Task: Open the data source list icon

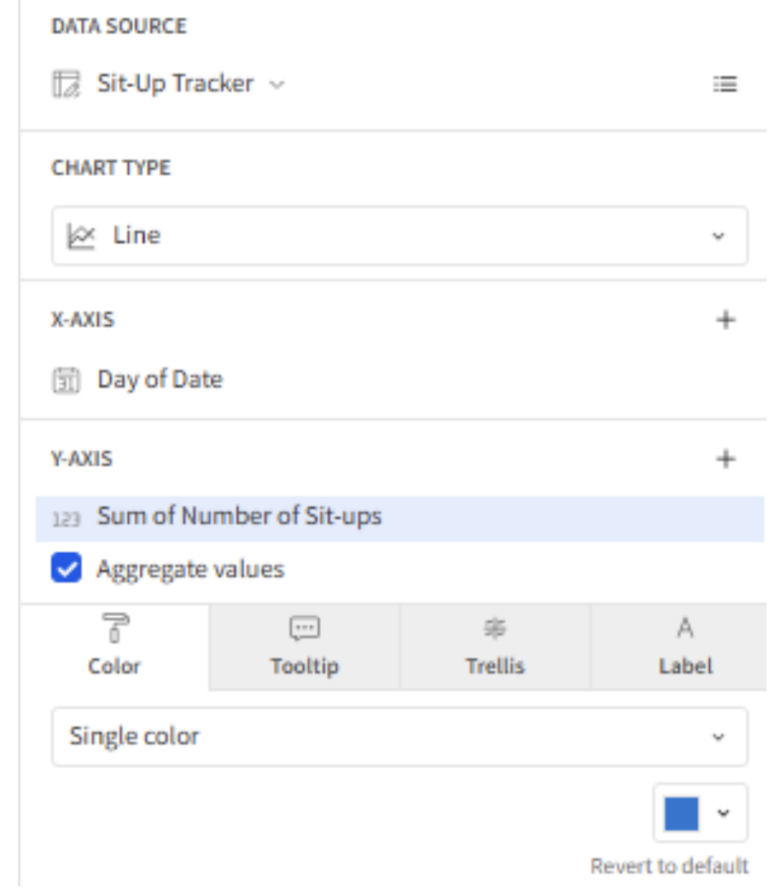Action: pyautogui.click(x=725, y=85)
